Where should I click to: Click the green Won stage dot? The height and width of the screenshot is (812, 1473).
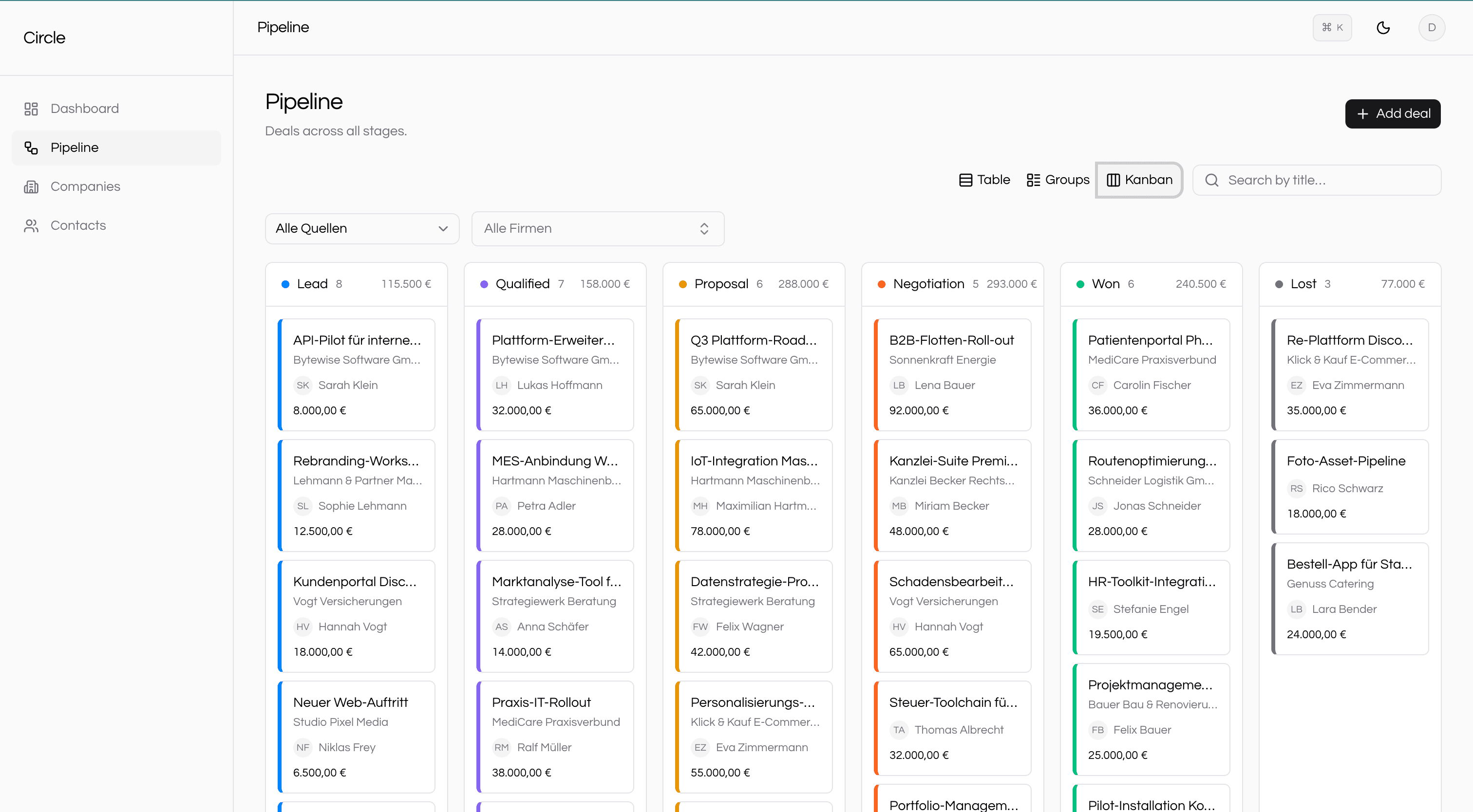click(x=1079, y=284)
